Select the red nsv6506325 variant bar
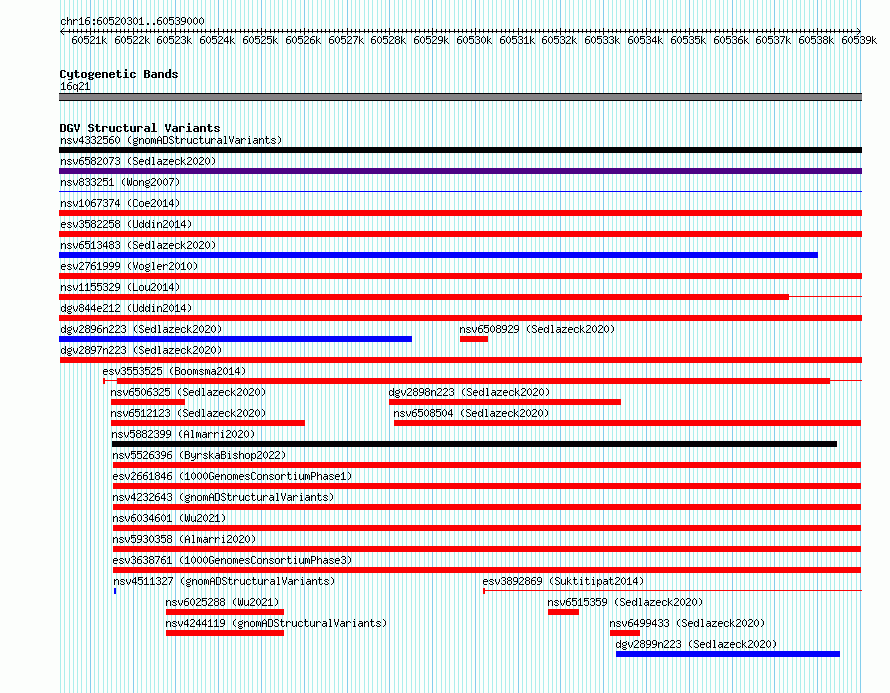This screenshot has height=693, width=890. coord(148,402)
